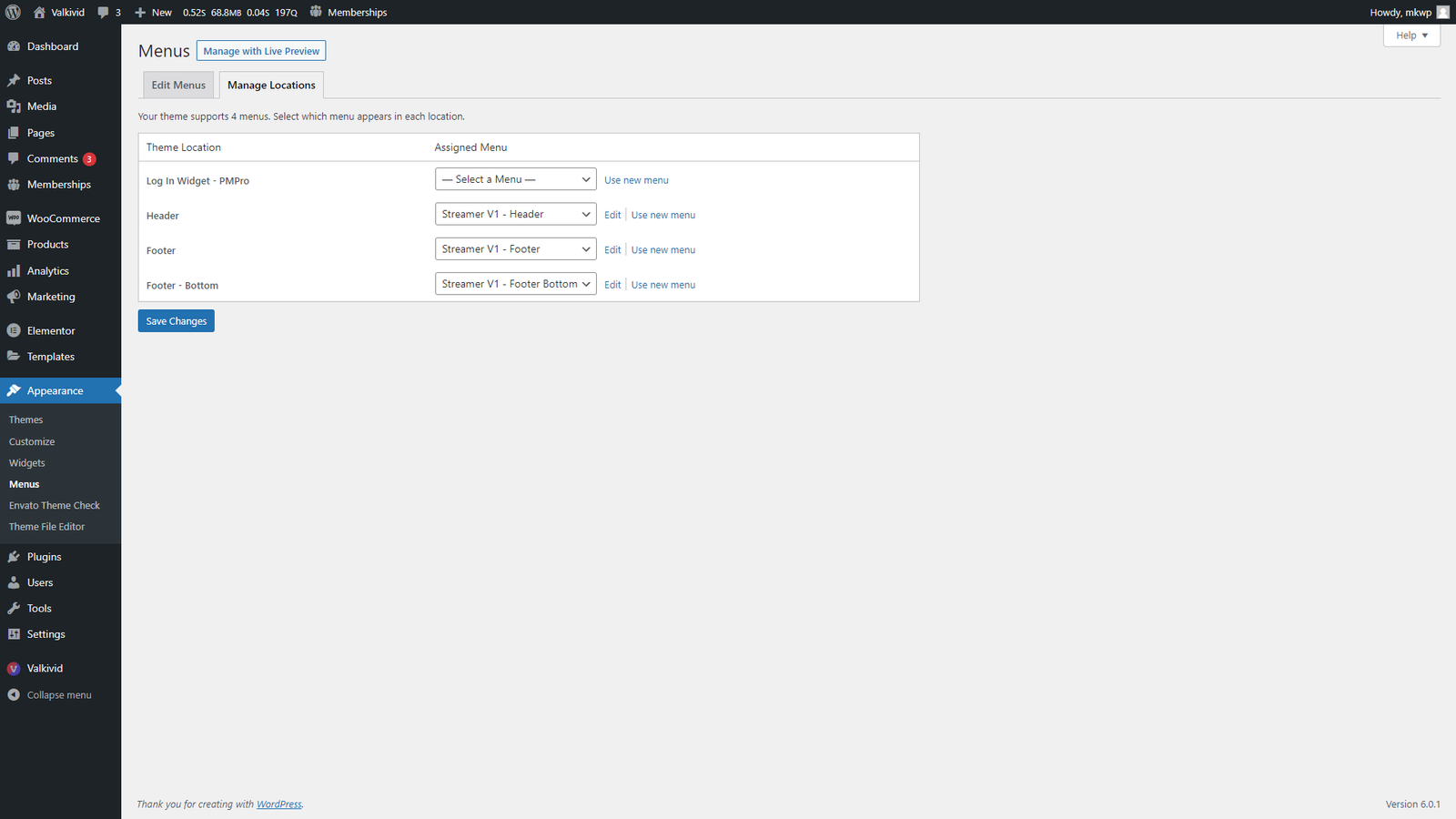Click the WordPress logo icon in admin bar
Image resolution: width=1456 pixels, height=819 pixels.
click(x=13, y=12)
